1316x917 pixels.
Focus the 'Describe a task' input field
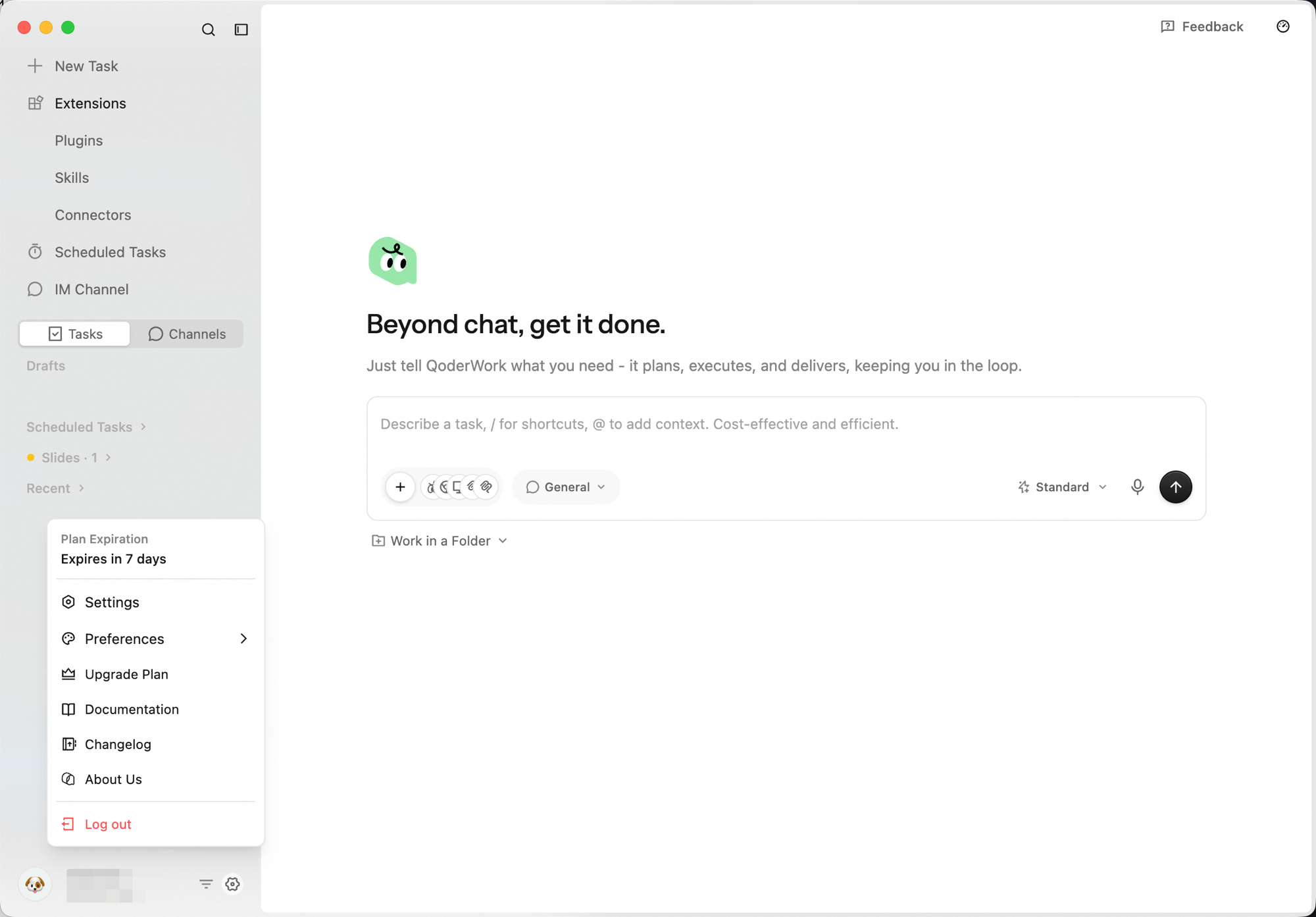click(786, 425)
